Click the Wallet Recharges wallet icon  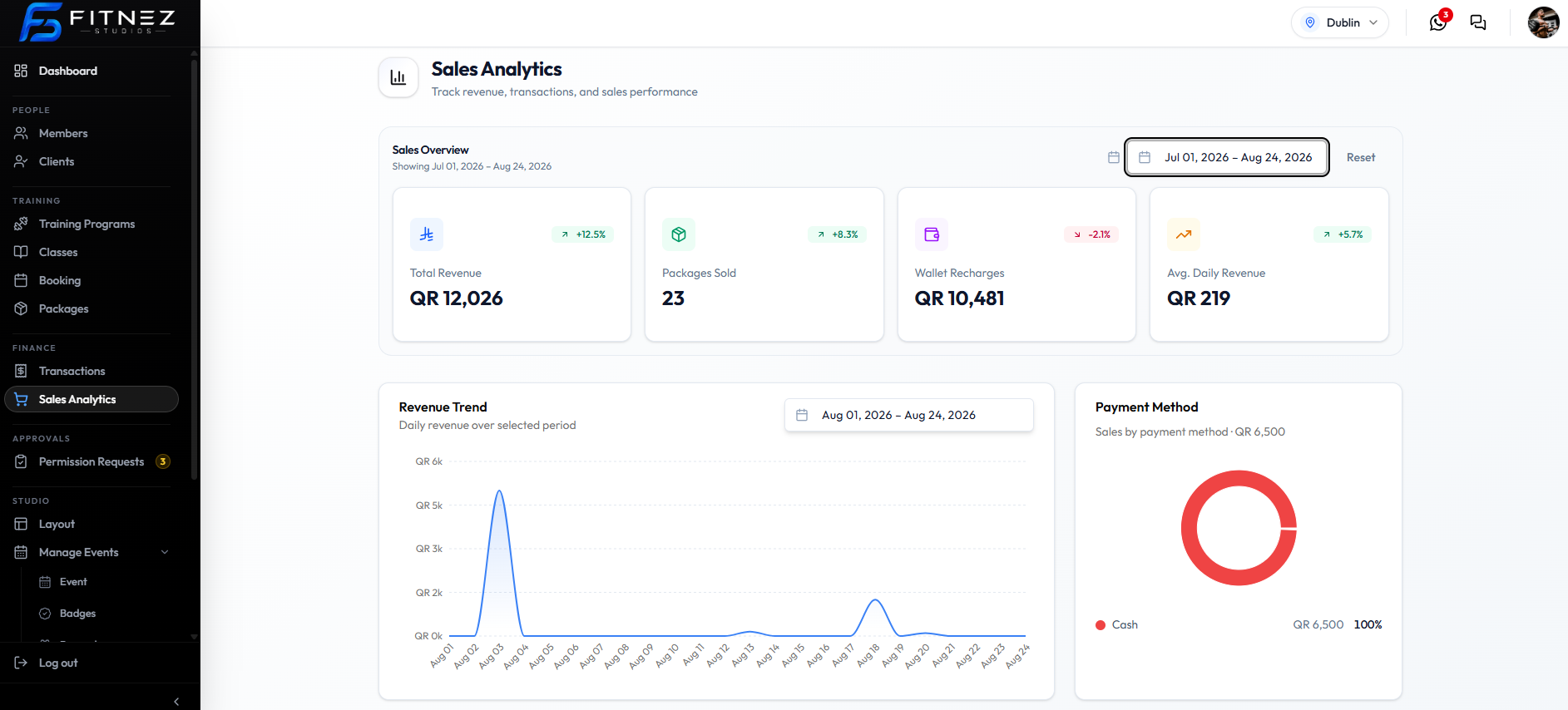[x=932, y=234]
